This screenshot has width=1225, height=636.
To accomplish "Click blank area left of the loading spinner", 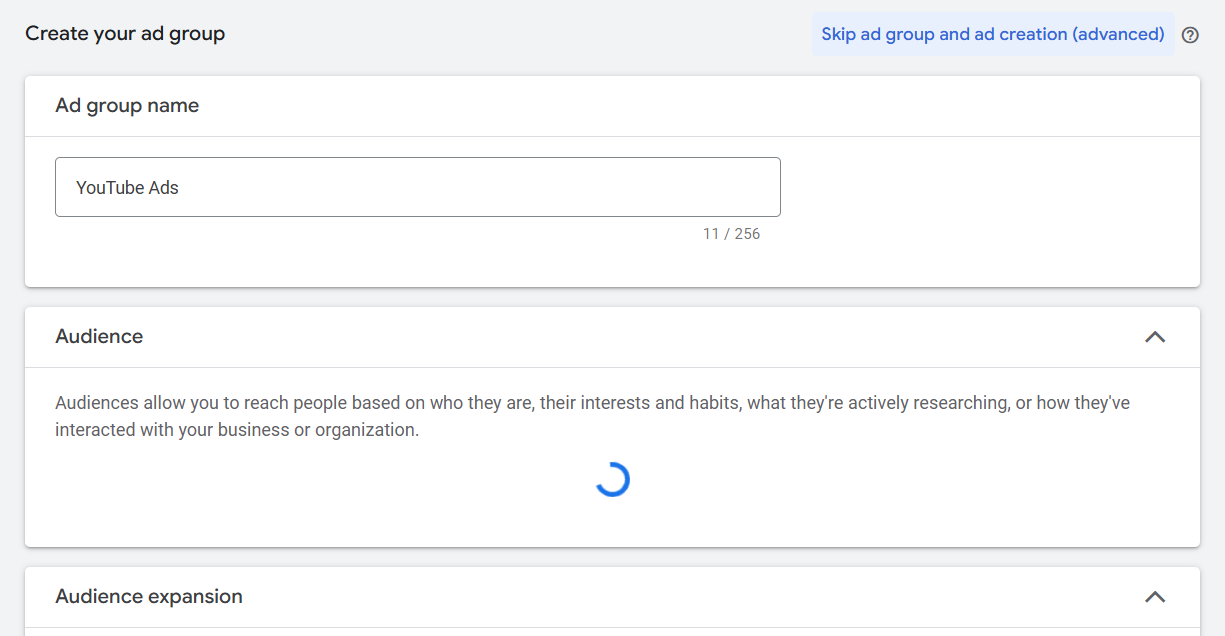I will tap(300, 482).
